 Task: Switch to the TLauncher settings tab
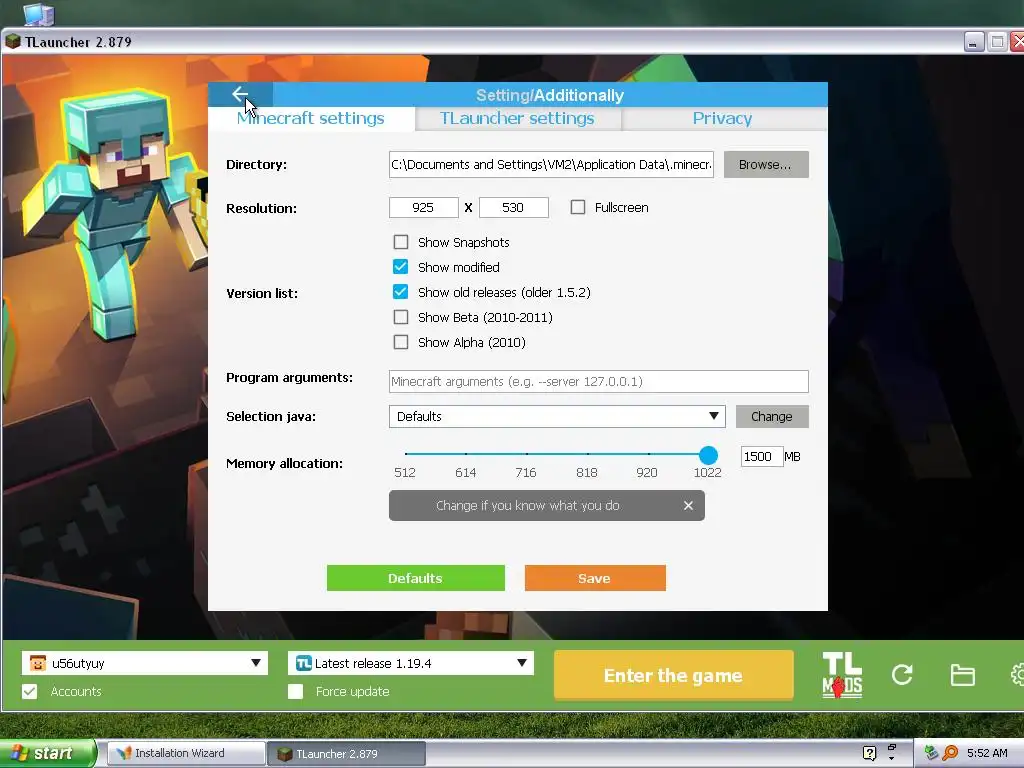[517, 119]
